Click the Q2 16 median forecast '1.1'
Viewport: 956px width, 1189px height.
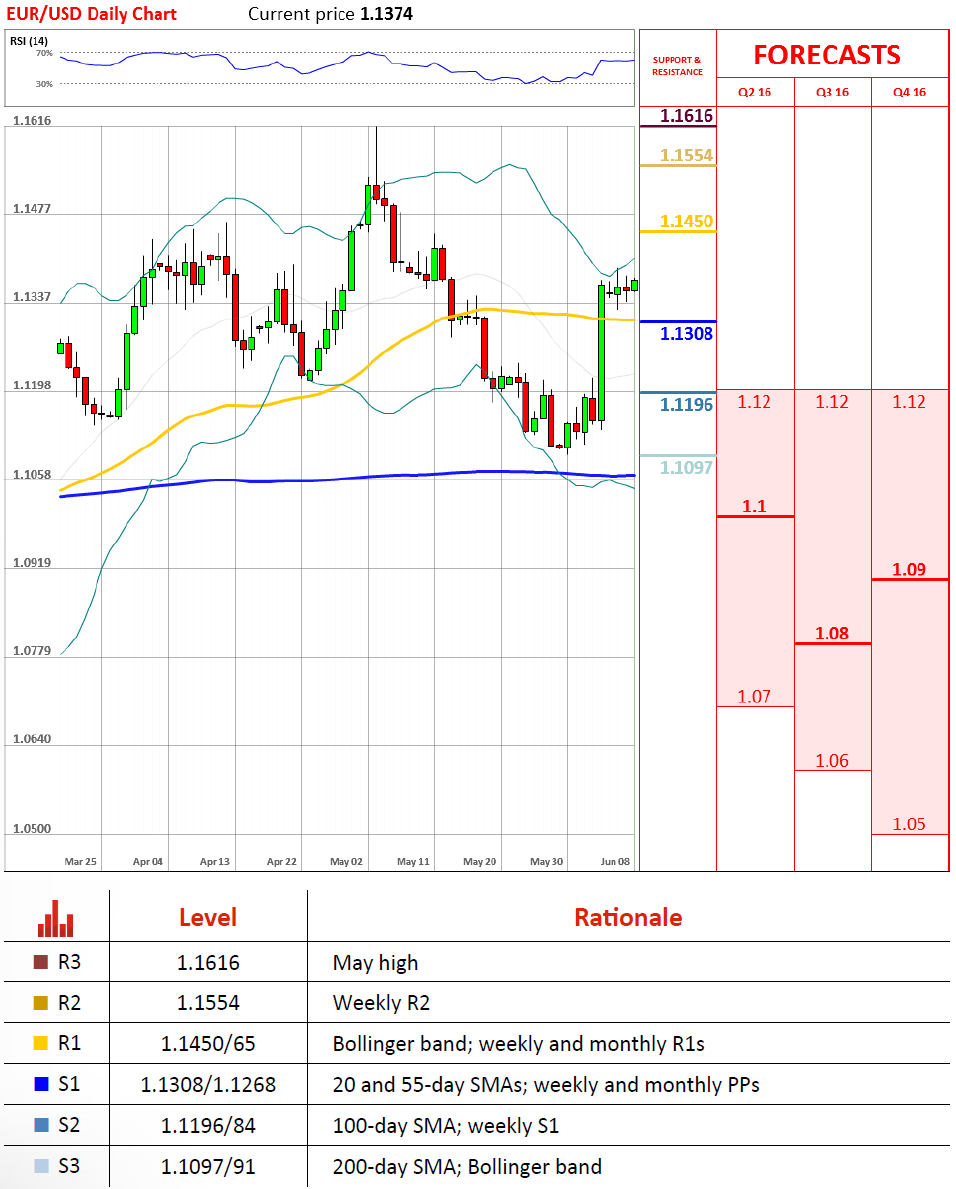coord(754,506)
